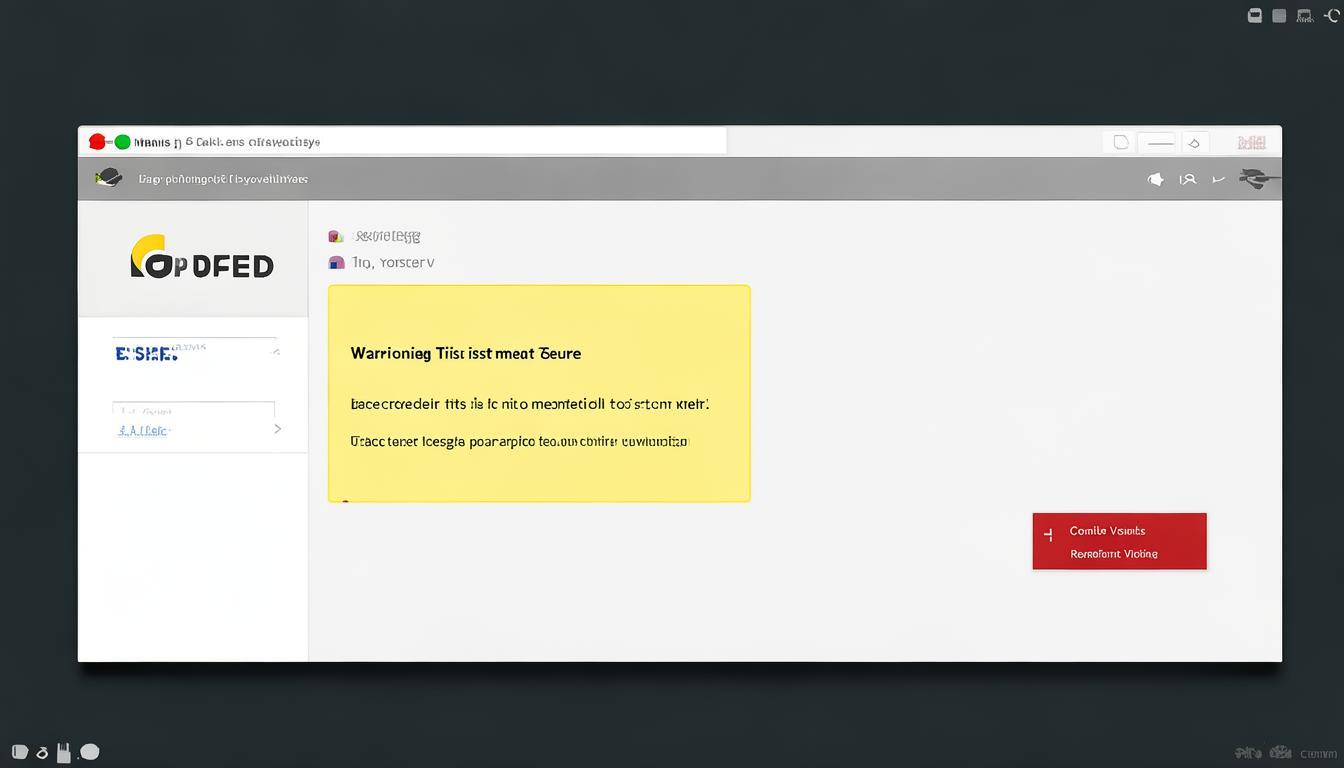Click the dark bird icon at toolbar's right end
Viewport: 1344px width, 768px height.
pos(1257,179)
